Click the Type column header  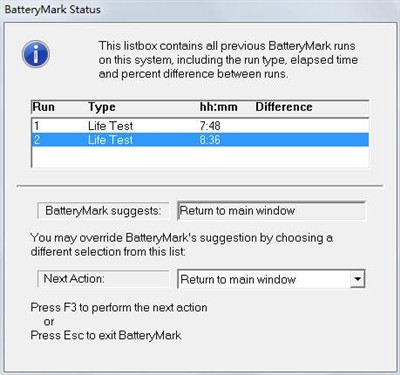[x=102, y=107]
